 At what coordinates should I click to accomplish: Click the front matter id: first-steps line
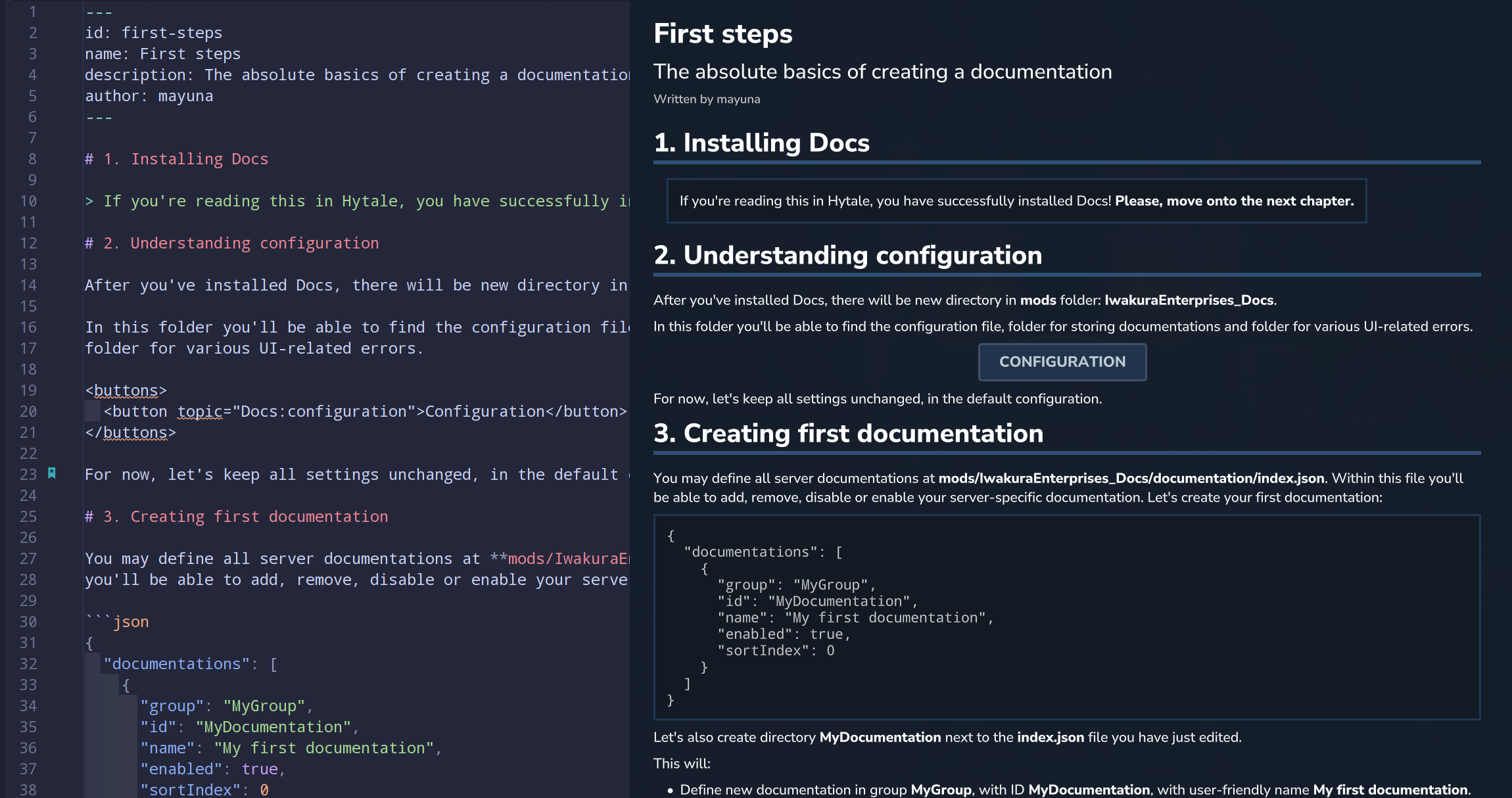pos(153,32)
